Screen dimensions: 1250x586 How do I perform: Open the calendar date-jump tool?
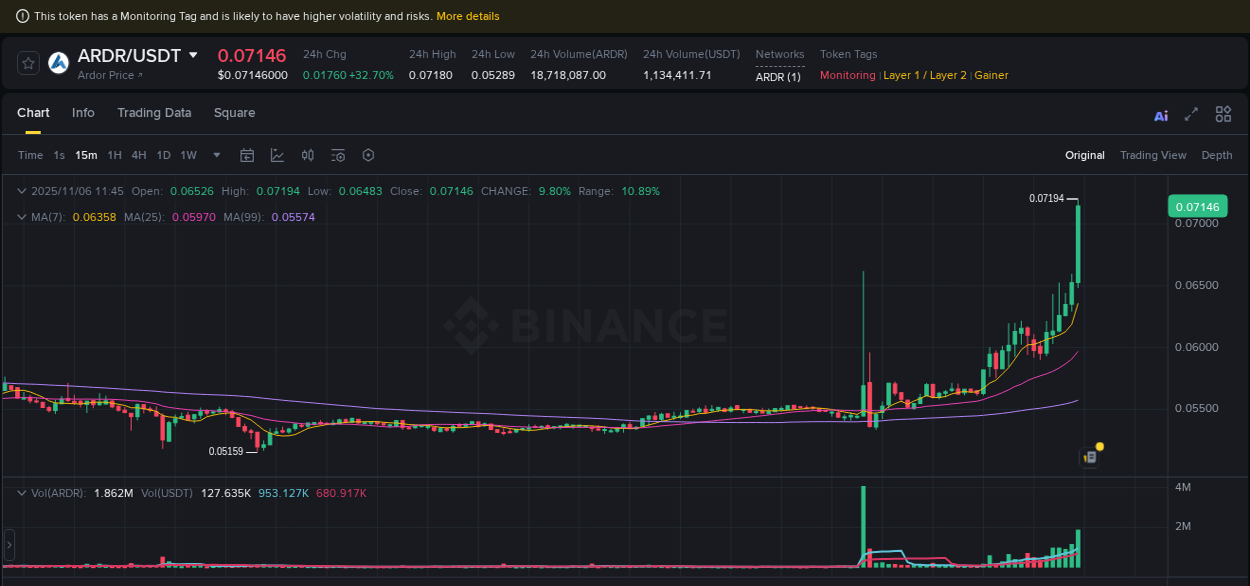pyautogui.click(x=246, y=155)
